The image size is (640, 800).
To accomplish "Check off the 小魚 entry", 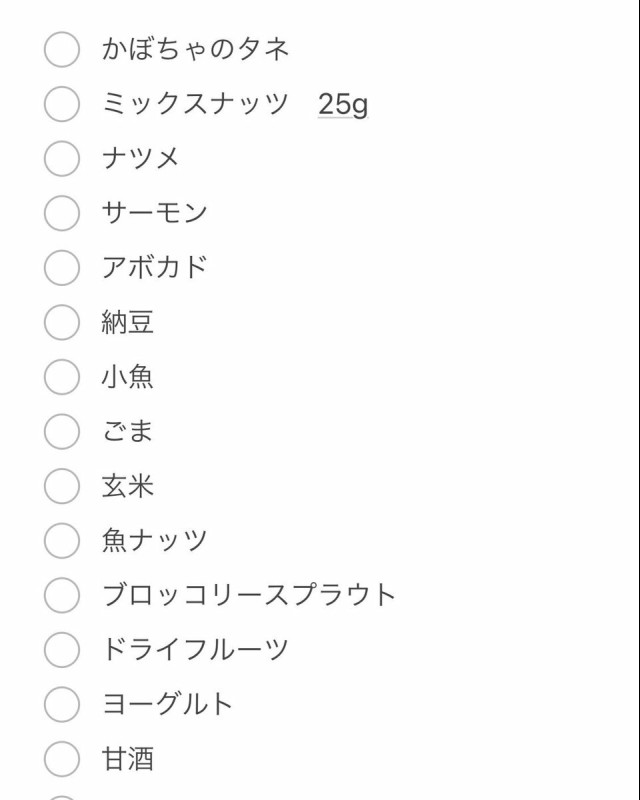I will point(61,377).
